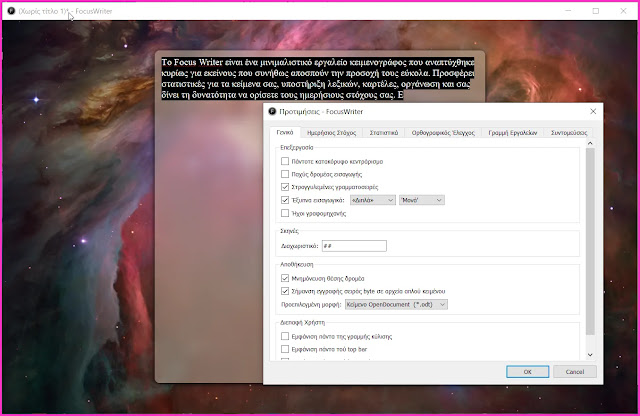640x416 pixels.
Task: Click the Σκηνές group label
Action: tap(289, 231)
